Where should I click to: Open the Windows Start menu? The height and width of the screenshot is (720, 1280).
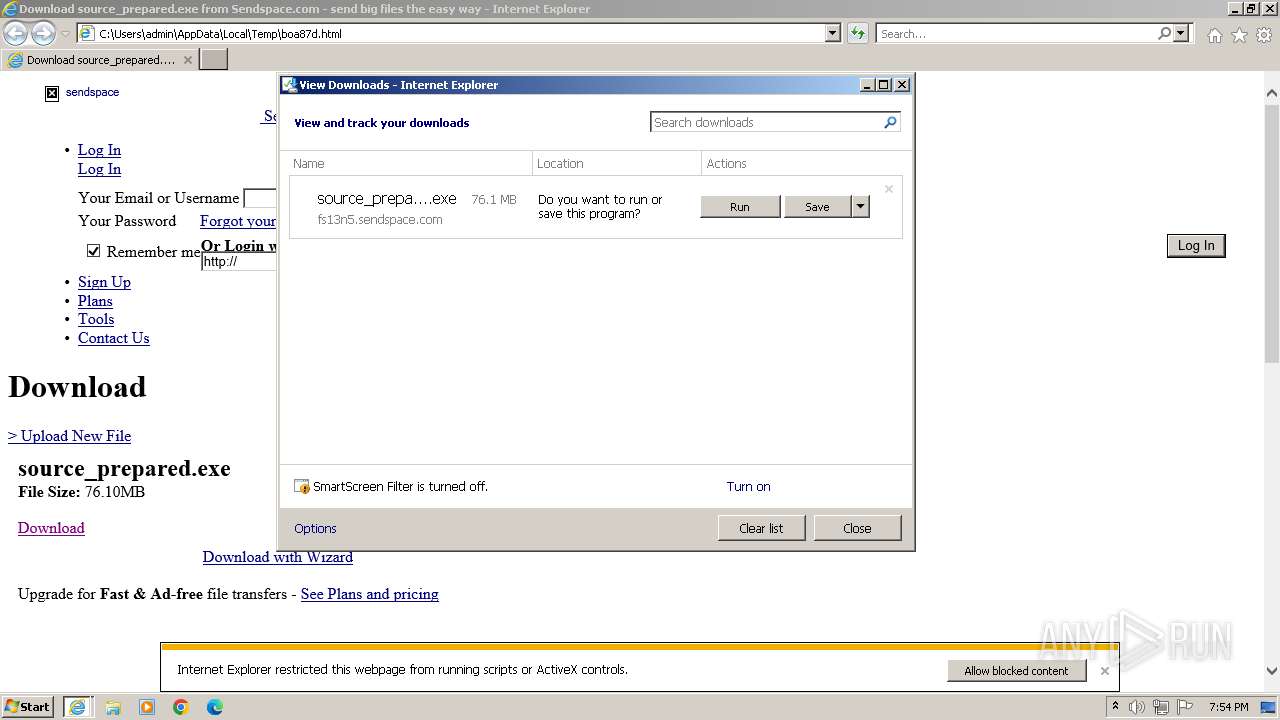[x=28, y=707]
